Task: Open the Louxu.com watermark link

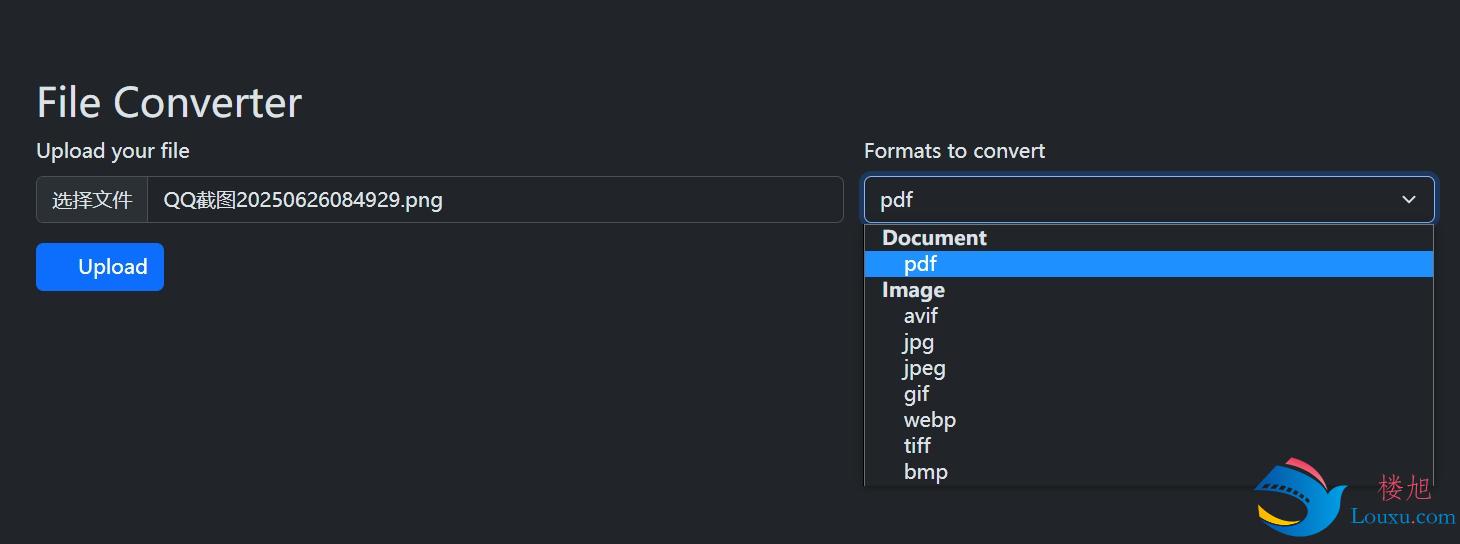Action: pos(1403,517)
